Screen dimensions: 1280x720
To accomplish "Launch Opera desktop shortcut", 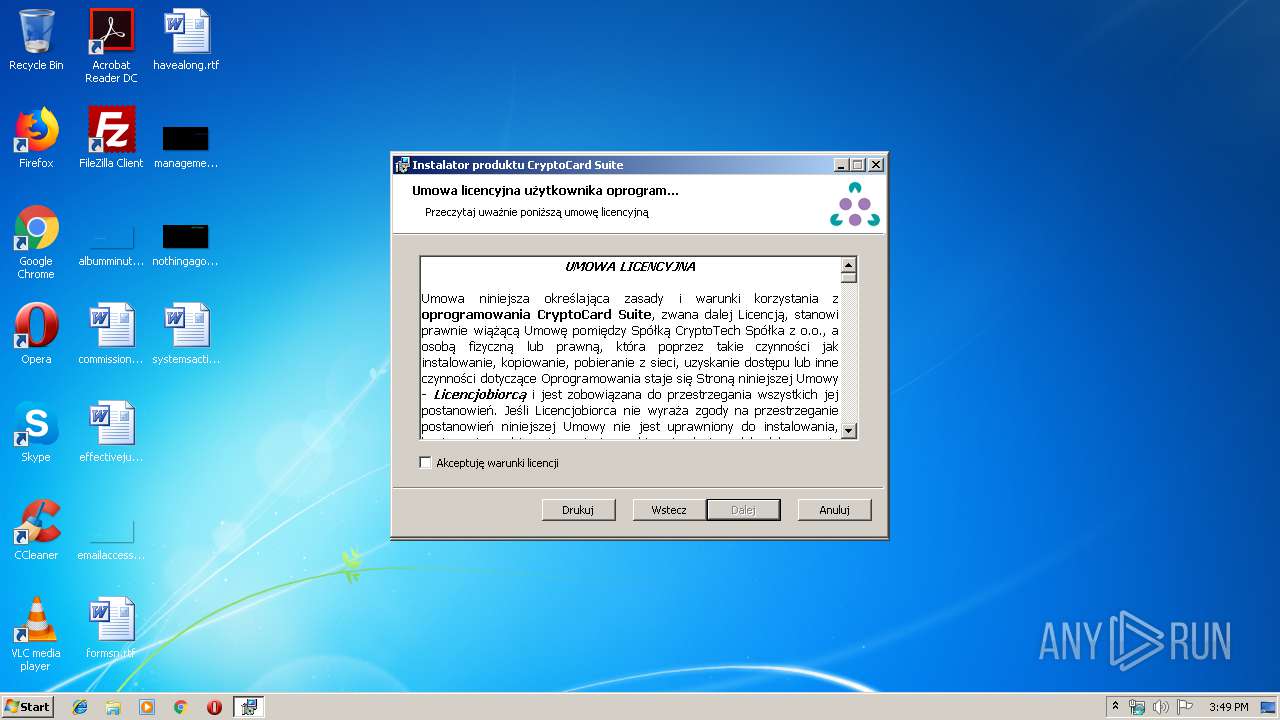I will 36,334.
